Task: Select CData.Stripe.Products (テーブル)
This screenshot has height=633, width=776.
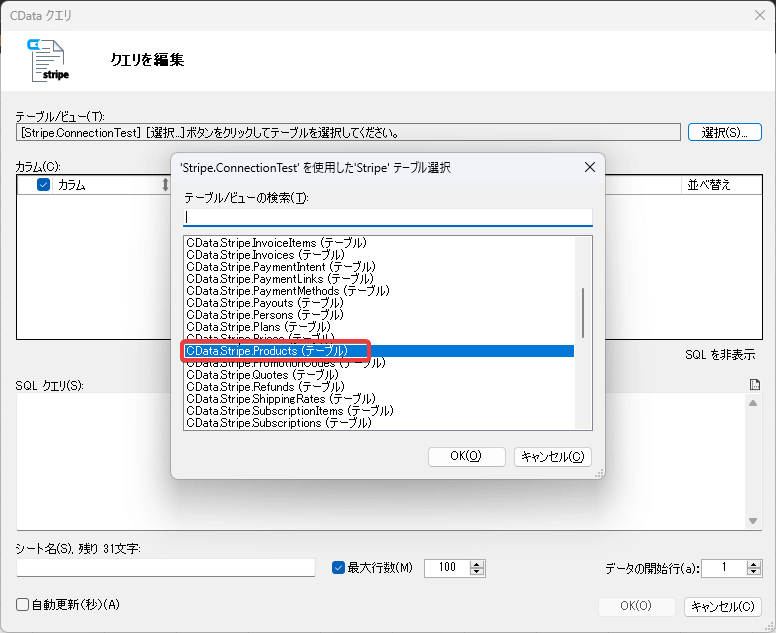Action: [x=379, y=351]
